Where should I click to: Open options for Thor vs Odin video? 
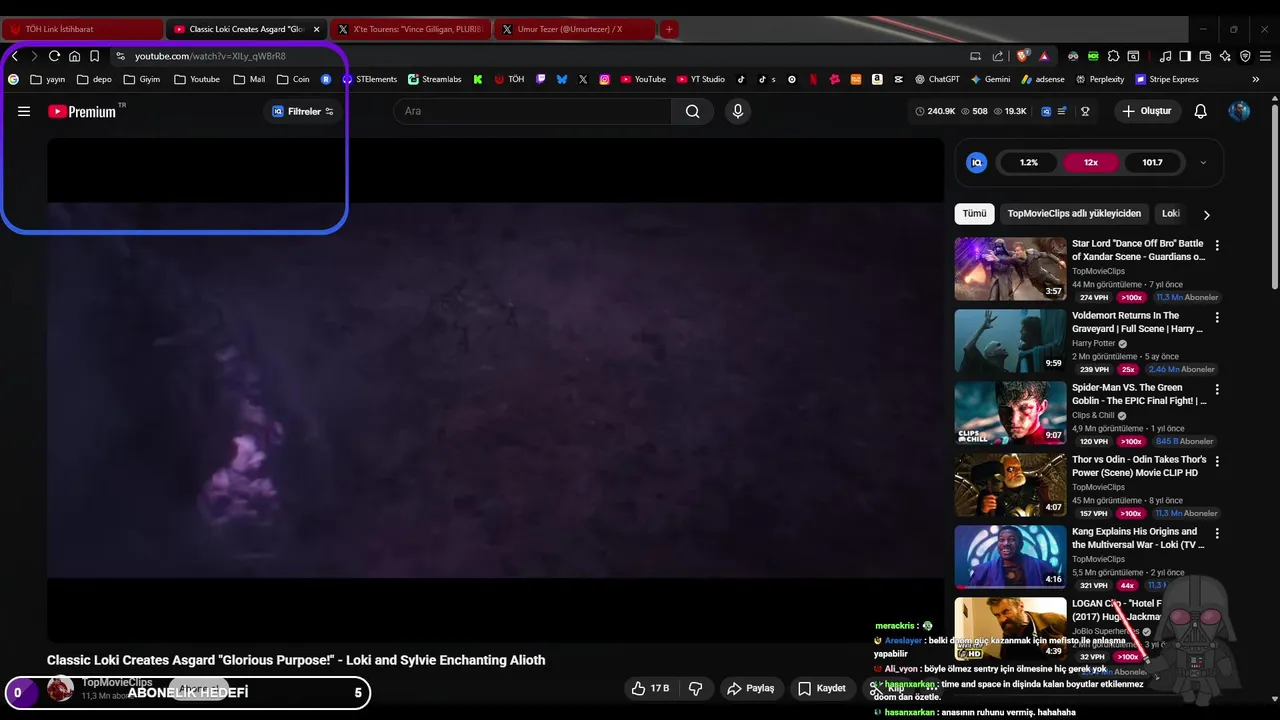[x=1217, y=461]
